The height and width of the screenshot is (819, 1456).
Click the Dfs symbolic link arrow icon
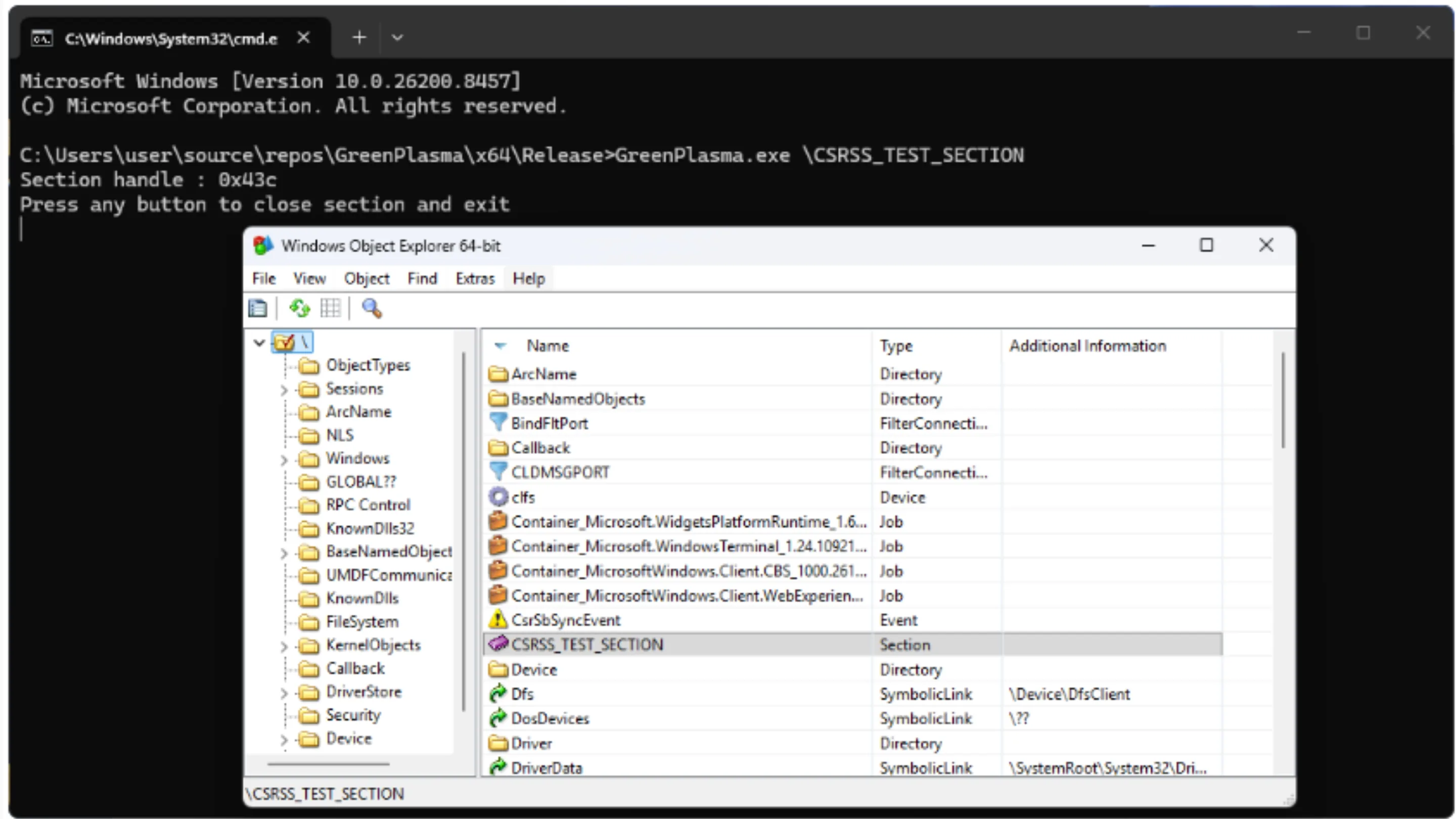[x=498, y=694]
